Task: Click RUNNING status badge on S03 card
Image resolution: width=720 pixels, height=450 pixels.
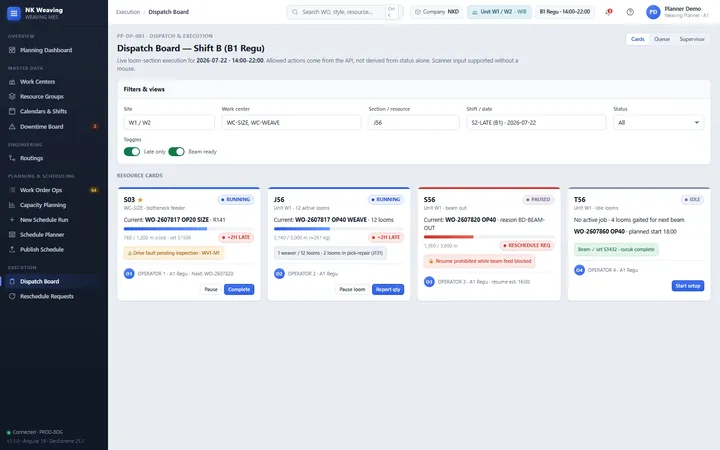Action: (x=236, y=200)
